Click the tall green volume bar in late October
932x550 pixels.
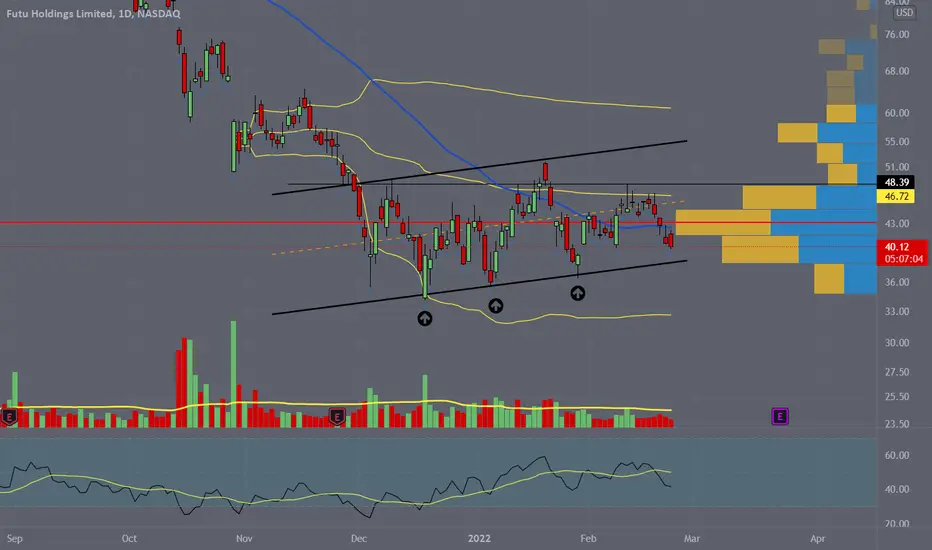click(x=233, y=375)
